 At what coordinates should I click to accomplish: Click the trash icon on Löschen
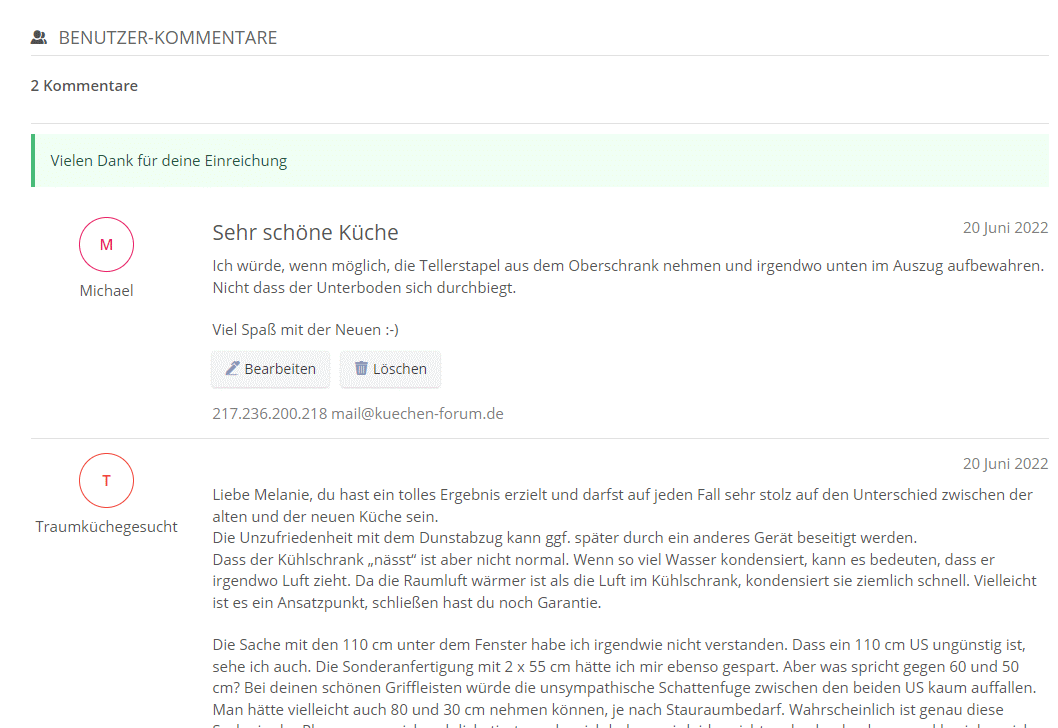[361, 369]
